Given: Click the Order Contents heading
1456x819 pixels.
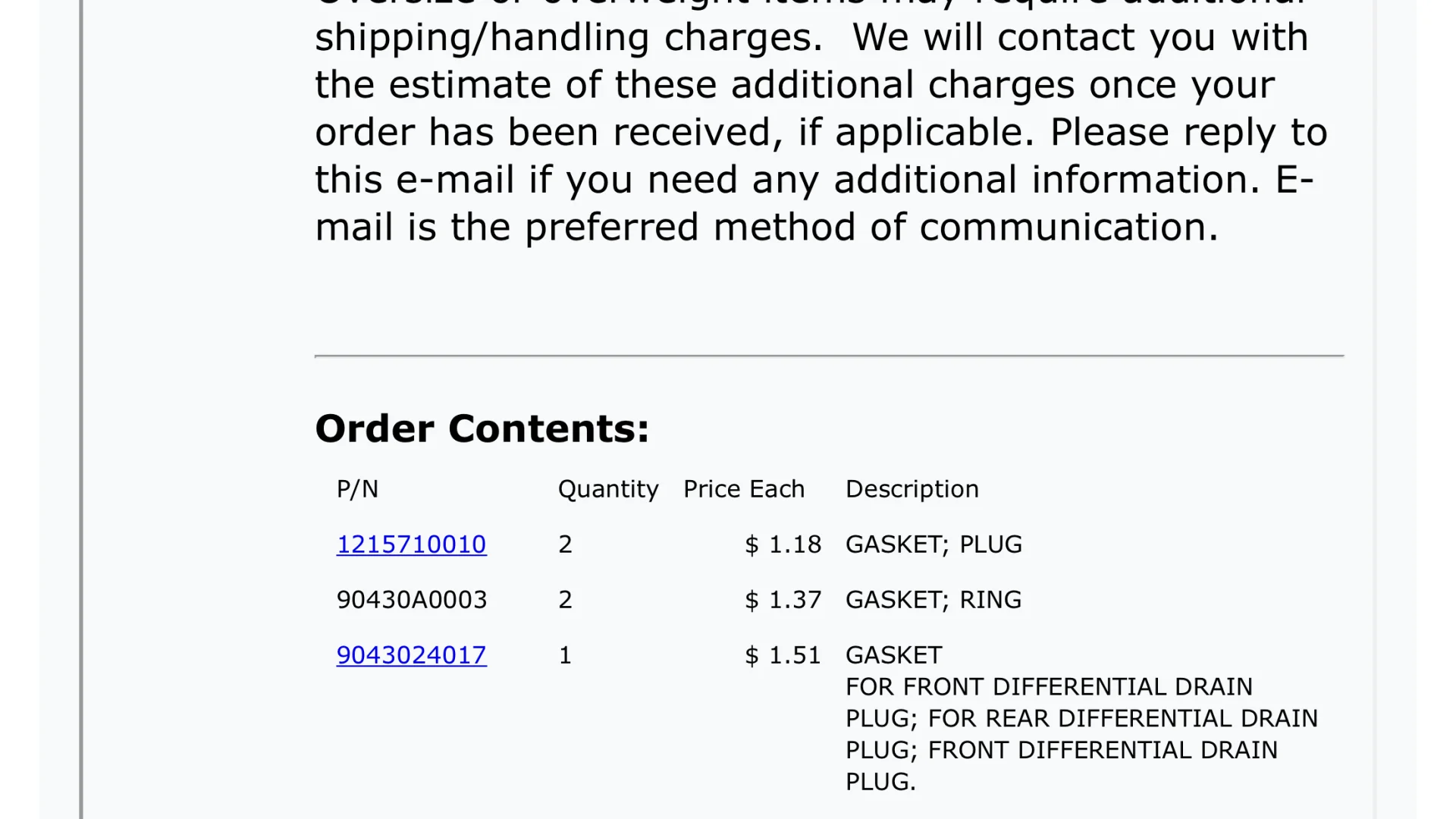Looking at the screenshot, I should (x=482, y=428).
